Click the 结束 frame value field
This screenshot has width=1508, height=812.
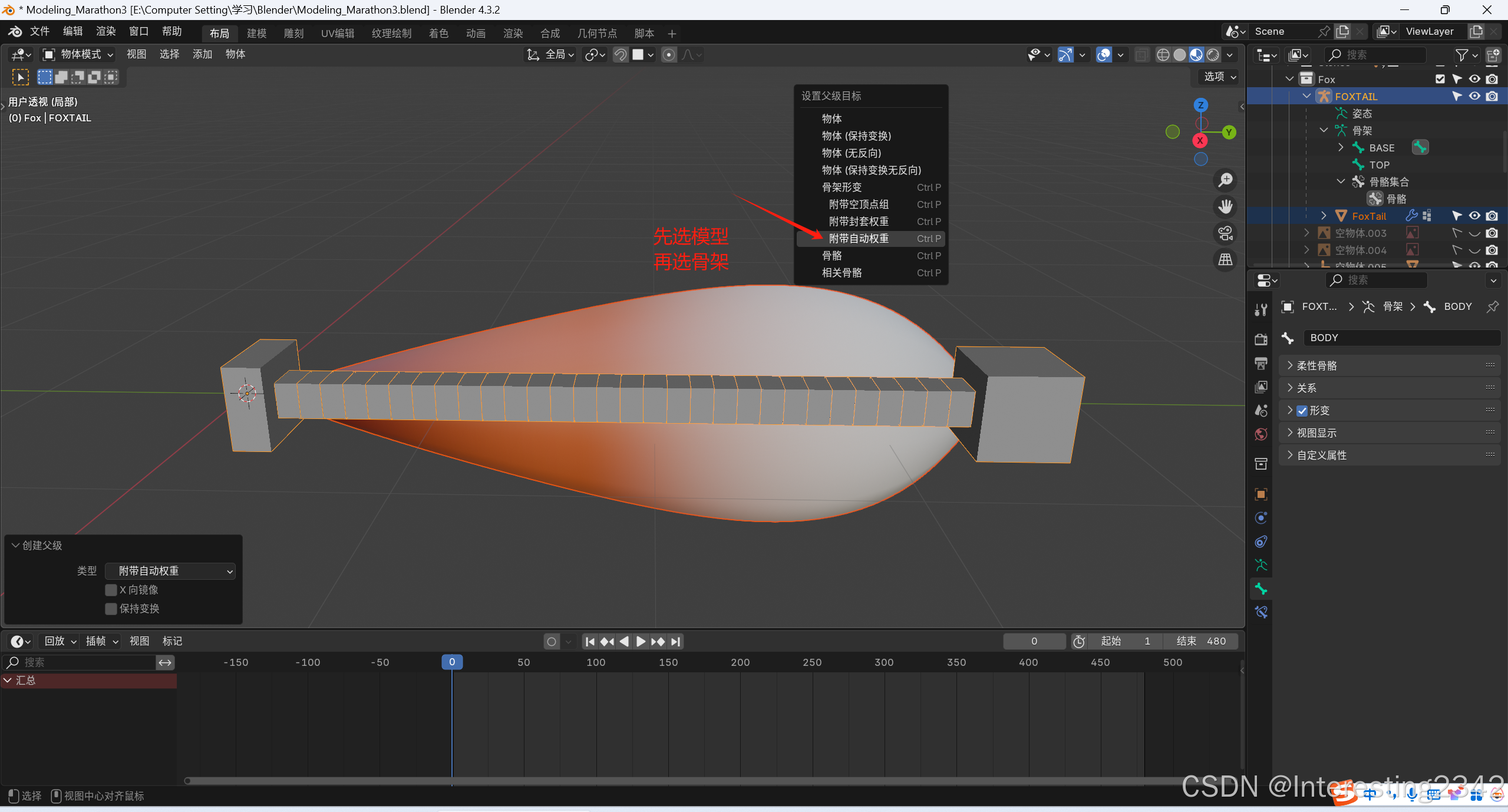pos(1201,641)
